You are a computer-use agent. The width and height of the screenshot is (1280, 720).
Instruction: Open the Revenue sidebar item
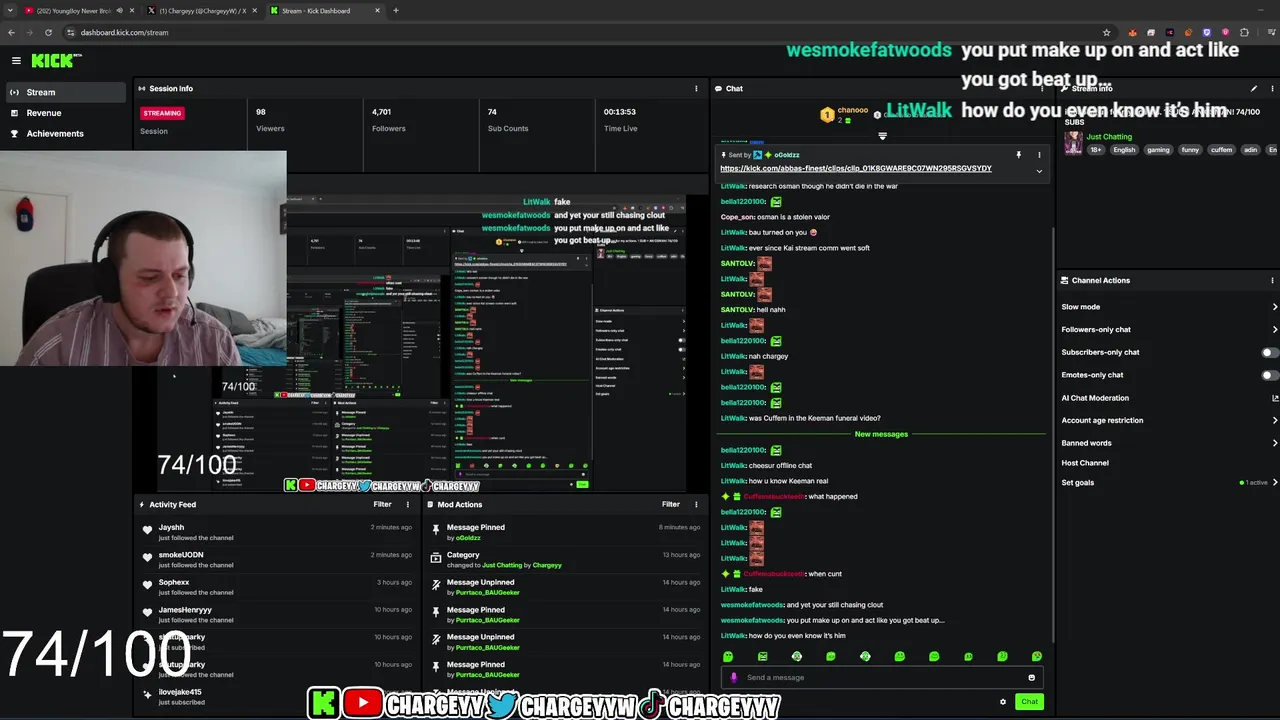pyautogui.click(x=64, y=113)
